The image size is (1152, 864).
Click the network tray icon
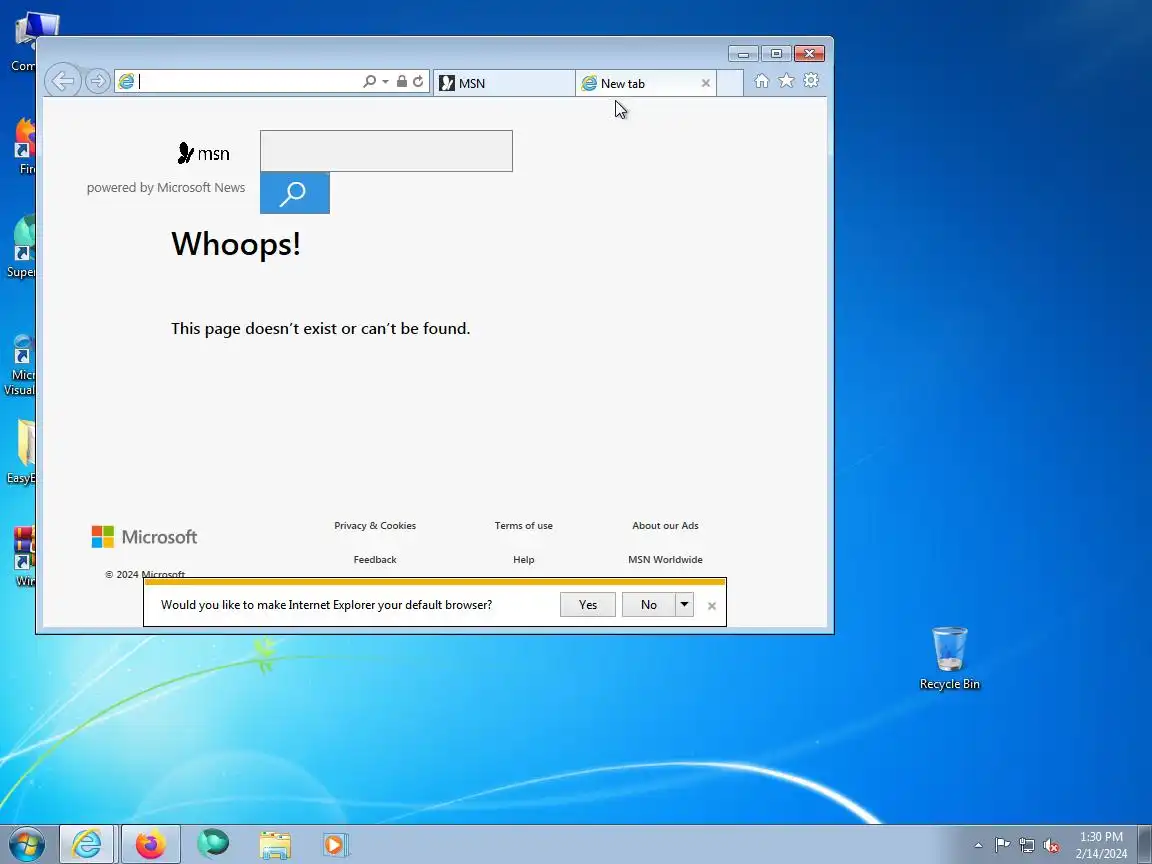coord(1027,846)
